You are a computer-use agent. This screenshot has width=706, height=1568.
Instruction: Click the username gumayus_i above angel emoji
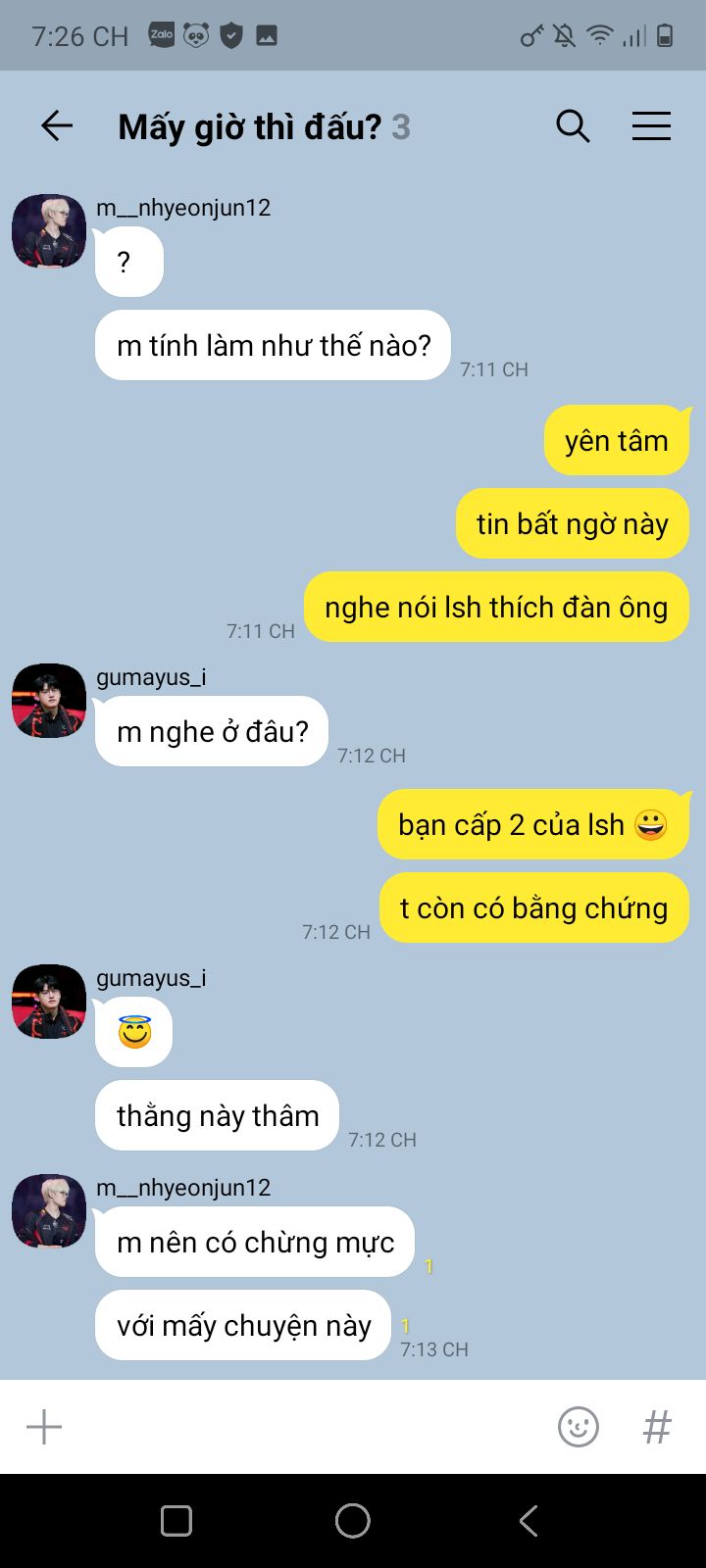151,977
